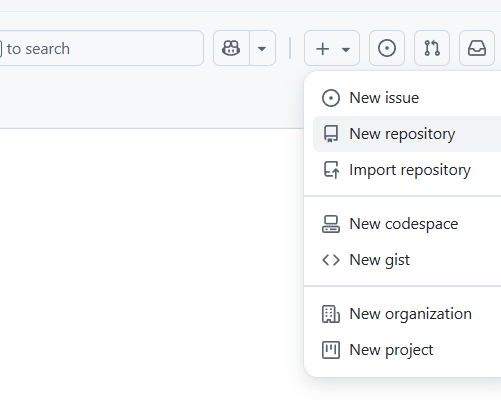This screenshot has height=401, width=501.
Task: Click the board icon beside New project
Action: click(331, 350)
